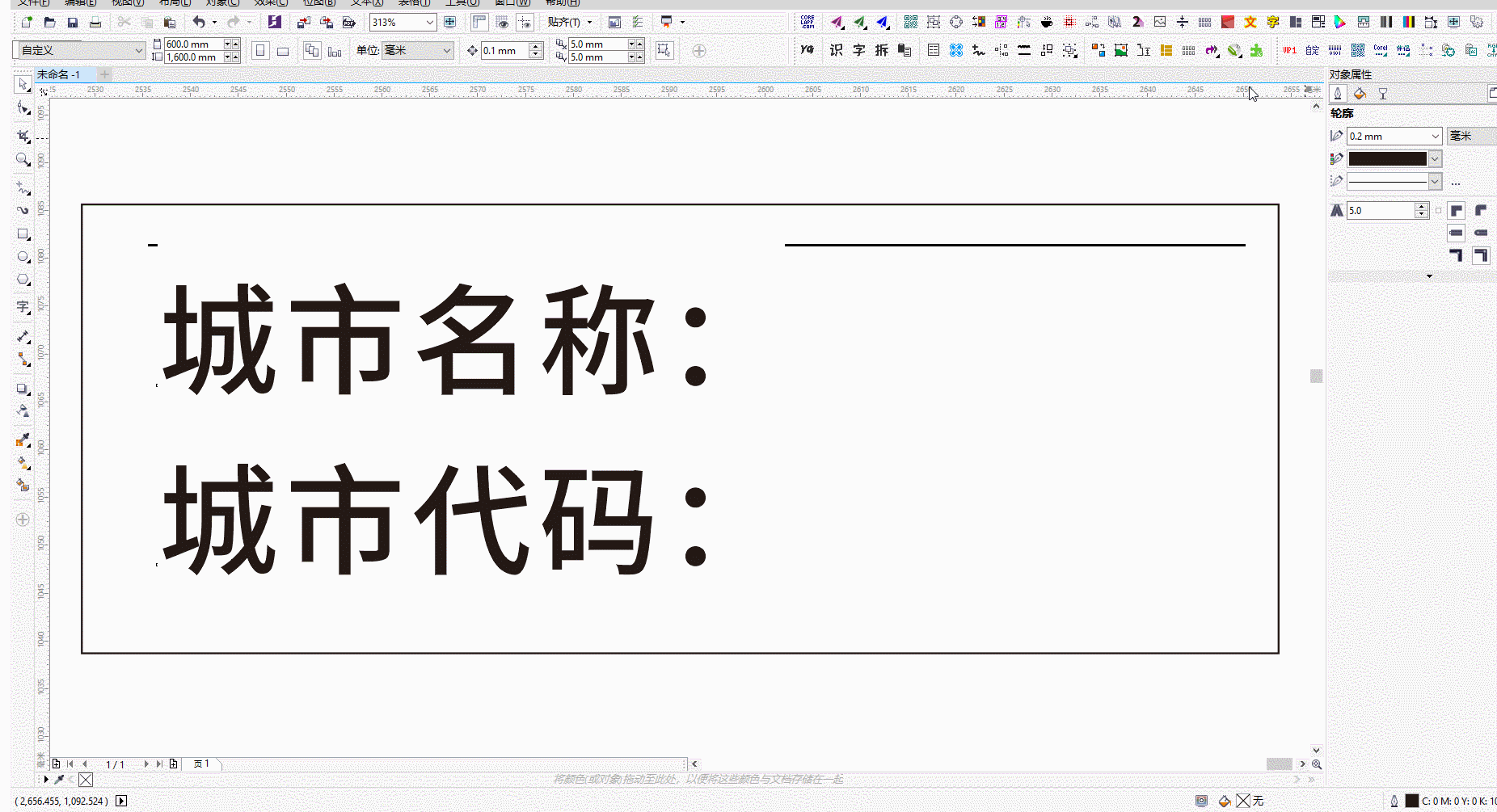The width and height of the screenshot is (1497, 812).
Task: Select the Artistic Media tool
Action: pos(23,210)
